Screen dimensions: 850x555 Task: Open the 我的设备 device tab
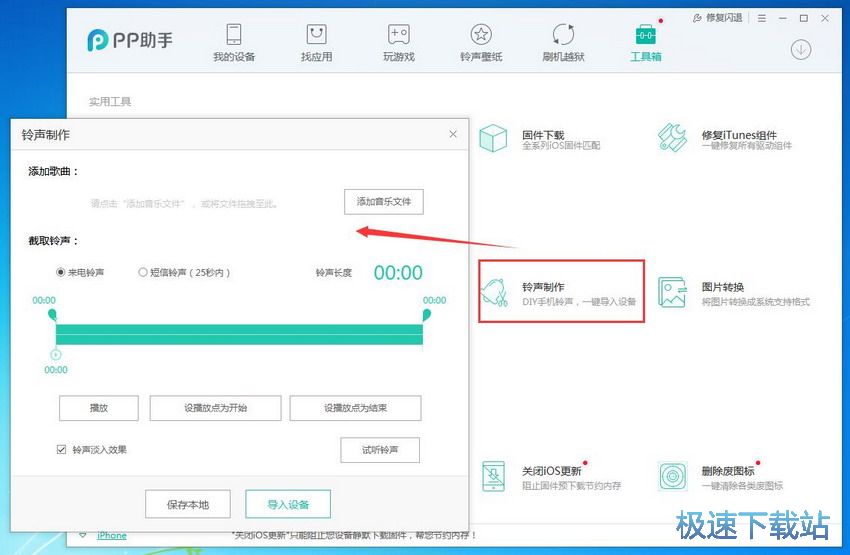pyautogui.click(x=234, y=42)
